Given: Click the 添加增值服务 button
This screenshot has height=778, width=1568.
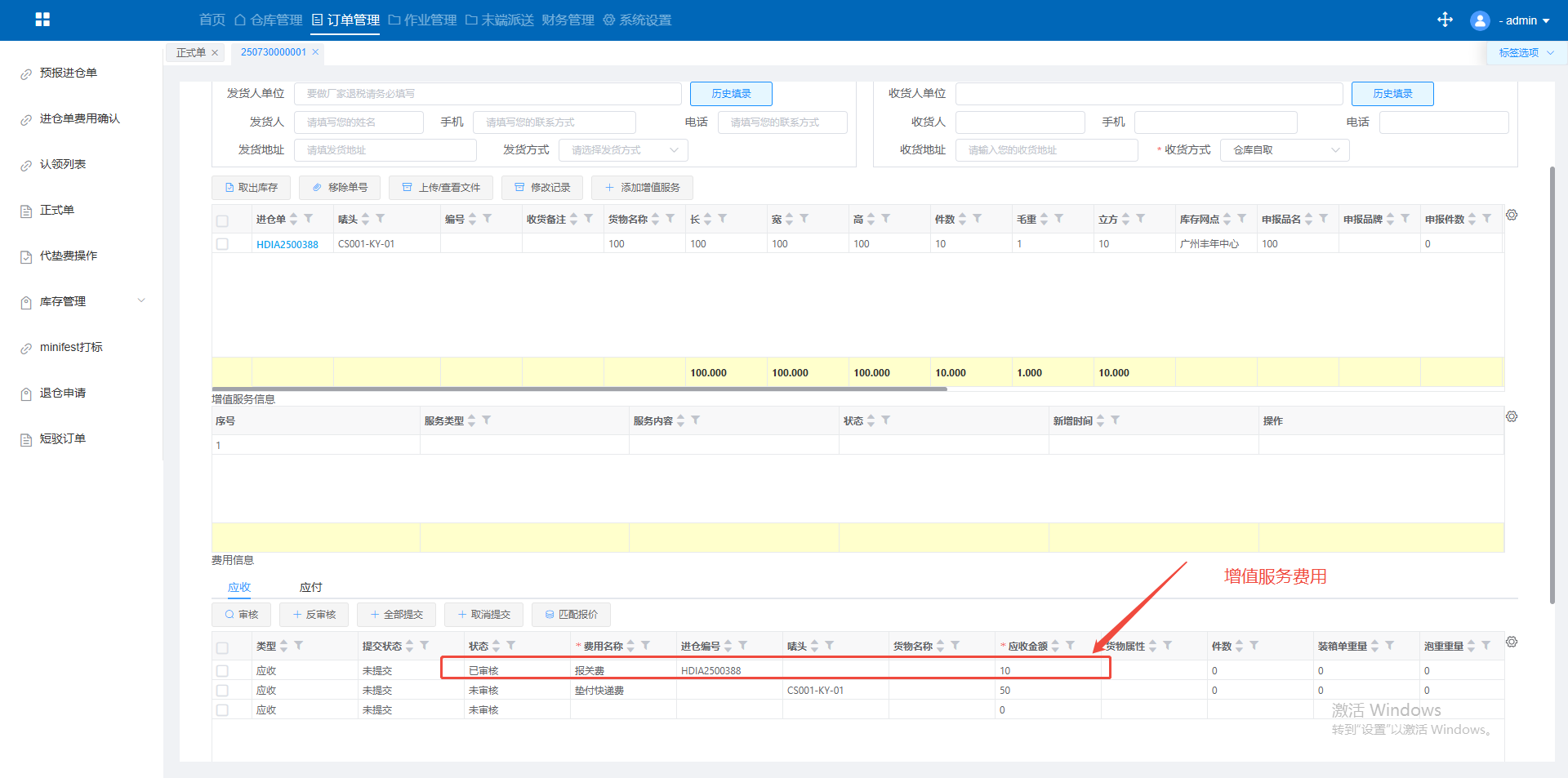Looking at the screenshot, I should click(642, 188).
